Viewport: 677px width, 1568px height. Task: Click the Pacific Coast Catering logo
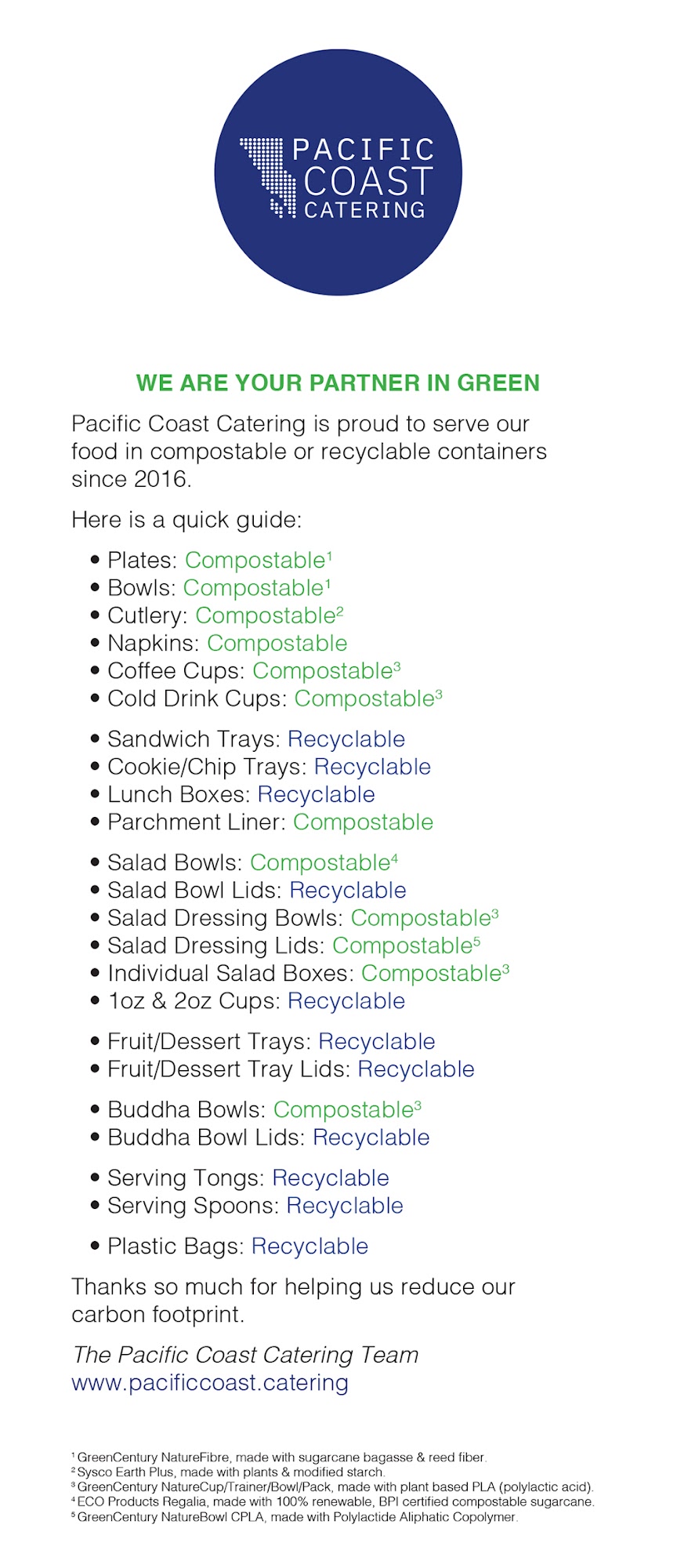338,174
